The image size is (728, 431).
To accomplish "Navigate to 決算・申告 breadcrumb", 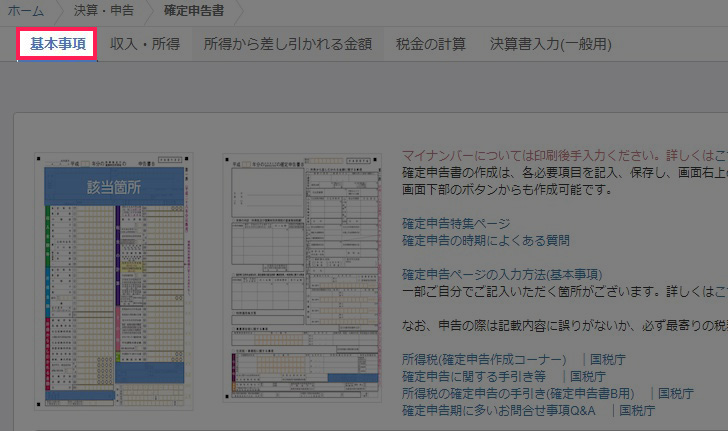I will [x=102, y=12].
